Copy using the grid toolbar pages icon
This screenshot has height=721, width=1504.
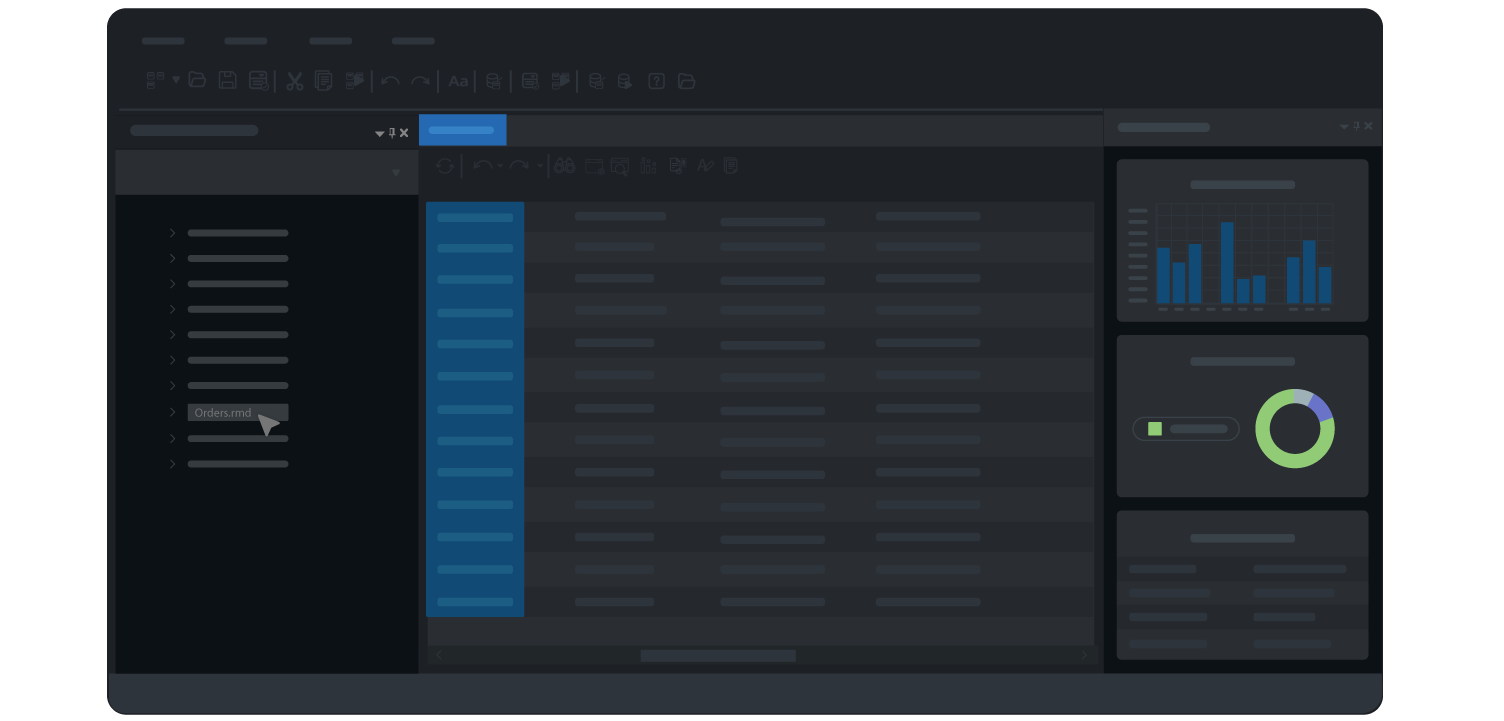click(x=731, y=166)
